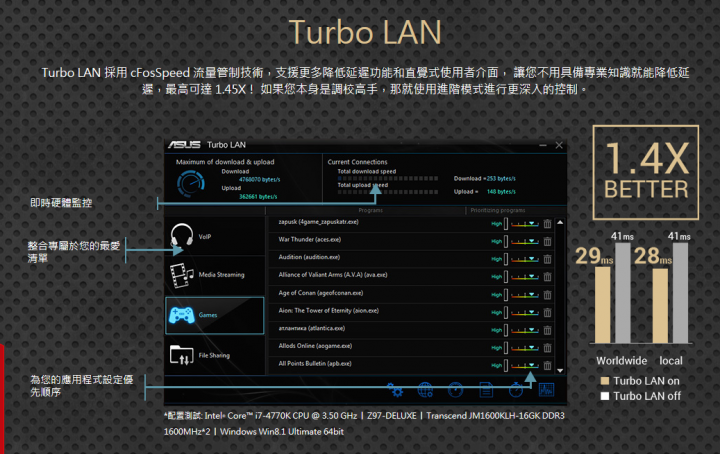Adjust priority slider for Age of Conan
Screen dimensions: 720x454
[525, 294]
